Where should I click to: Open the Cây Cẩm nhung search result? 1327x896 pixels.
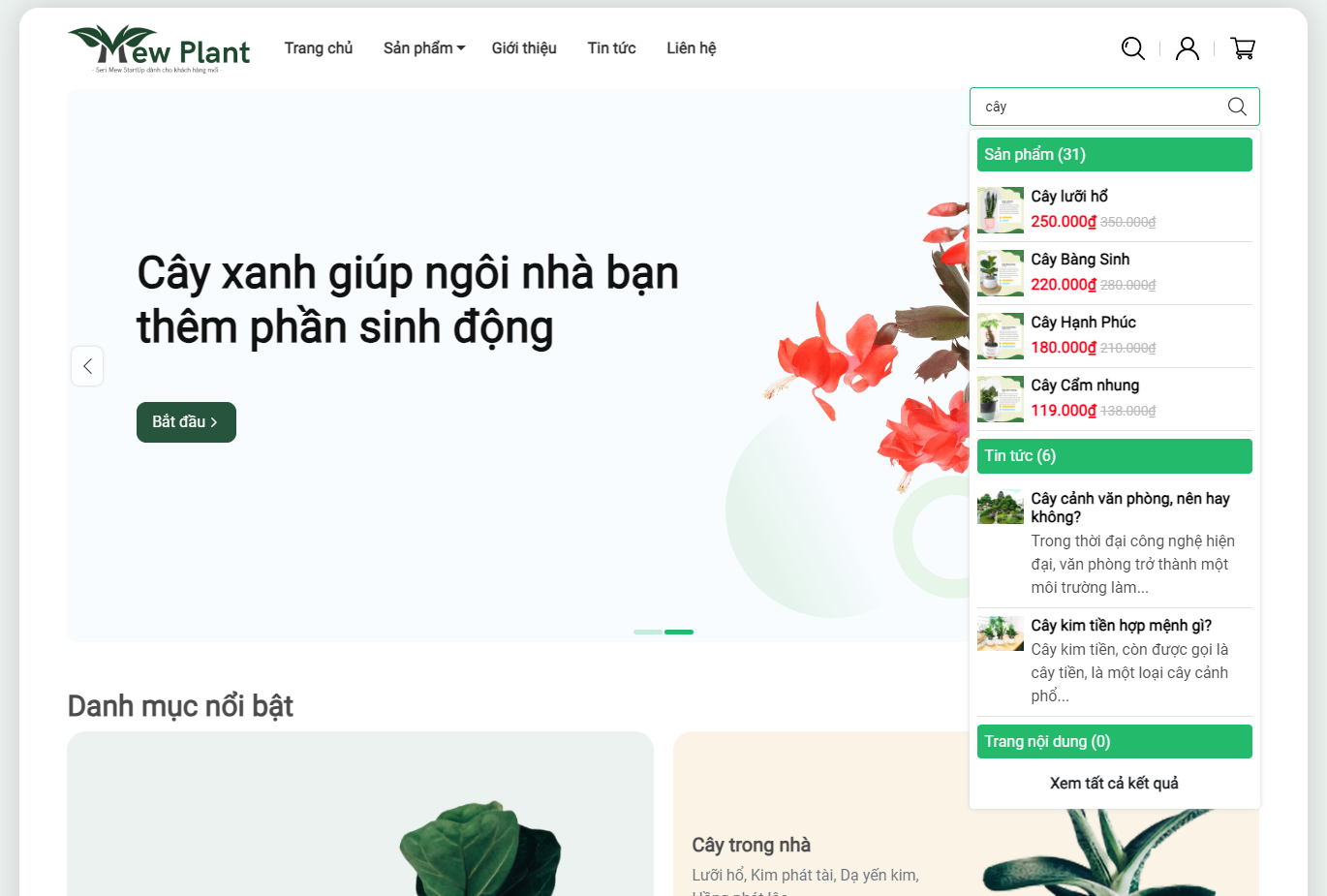tap(1085, 386)
